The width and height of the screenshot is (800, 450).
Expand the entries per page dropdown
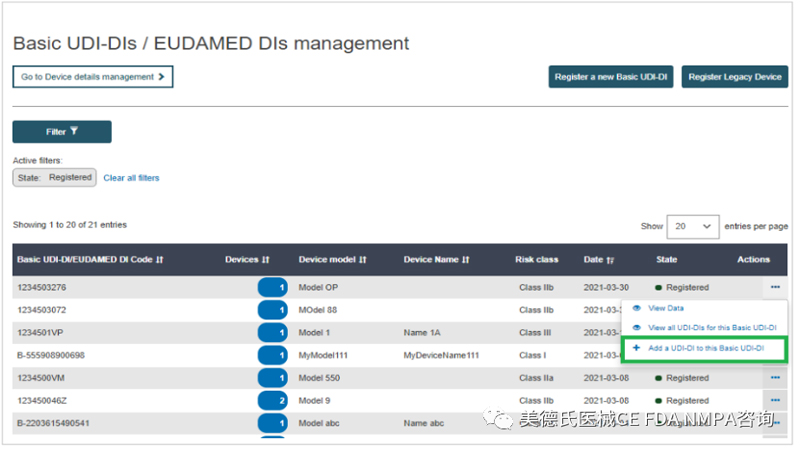click(x=694, y=226)
